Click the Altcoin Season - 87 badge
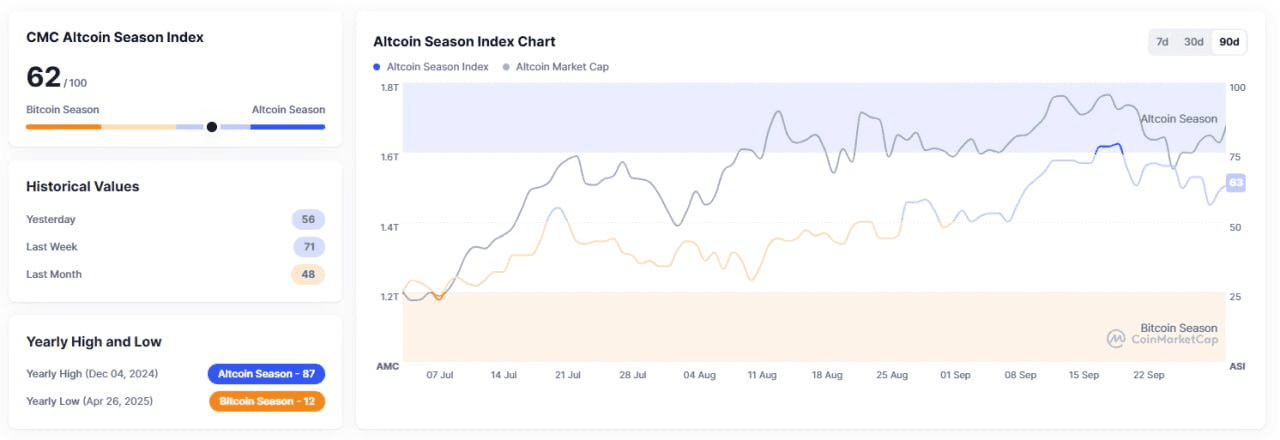 point(266,374)
